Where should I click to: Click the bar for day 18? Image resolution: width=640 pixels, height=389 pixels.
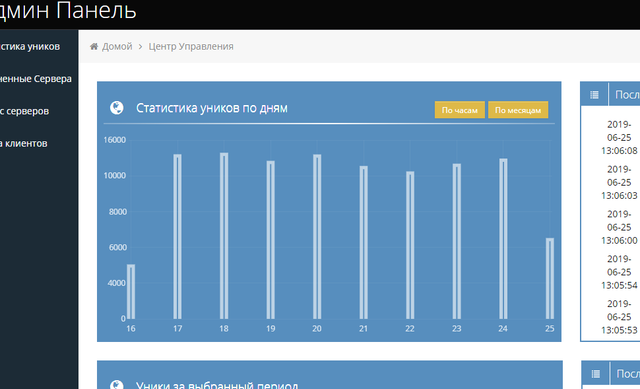tap(224, 236)
